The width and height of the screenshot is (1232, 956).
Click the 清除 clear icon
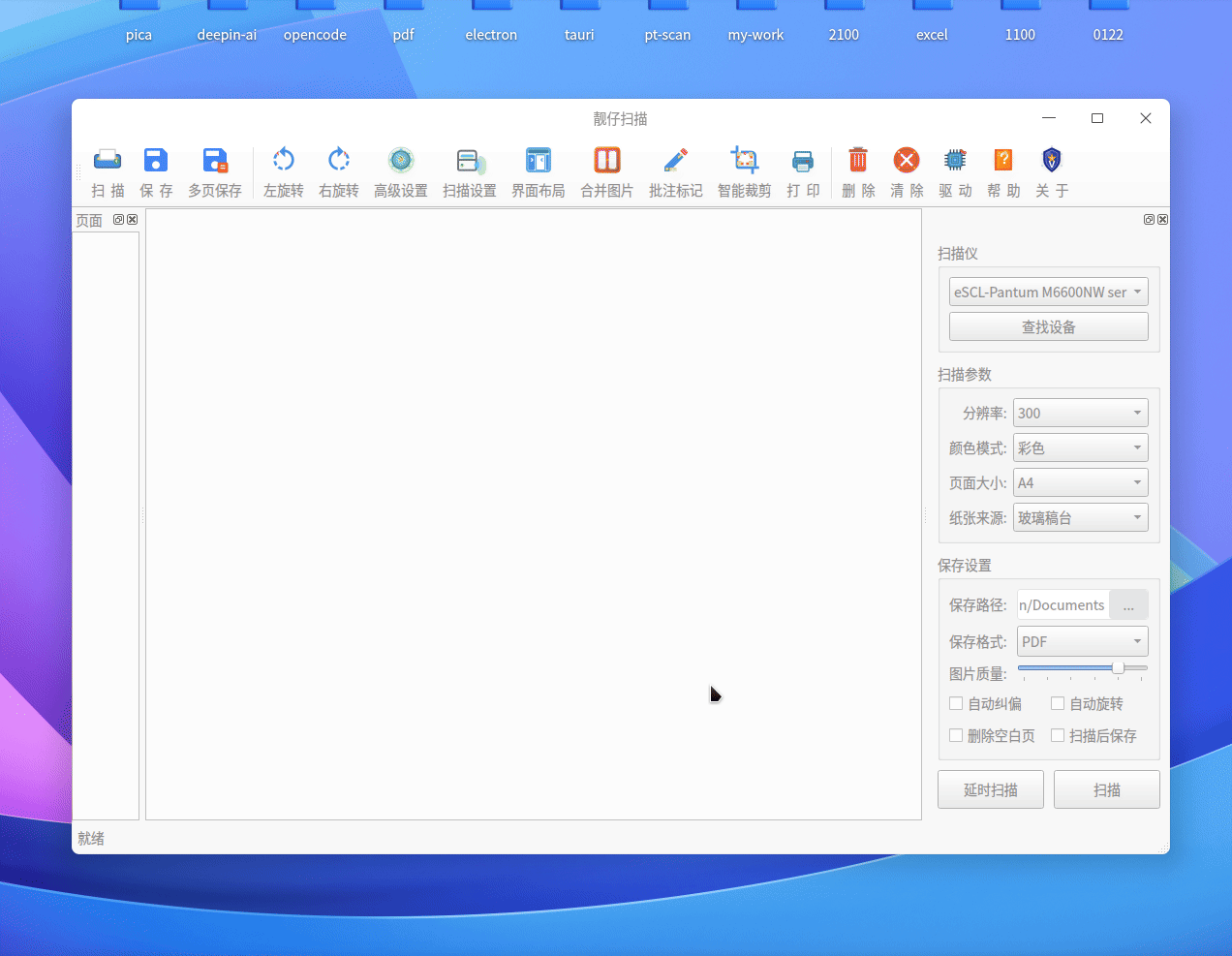(907, 161)
